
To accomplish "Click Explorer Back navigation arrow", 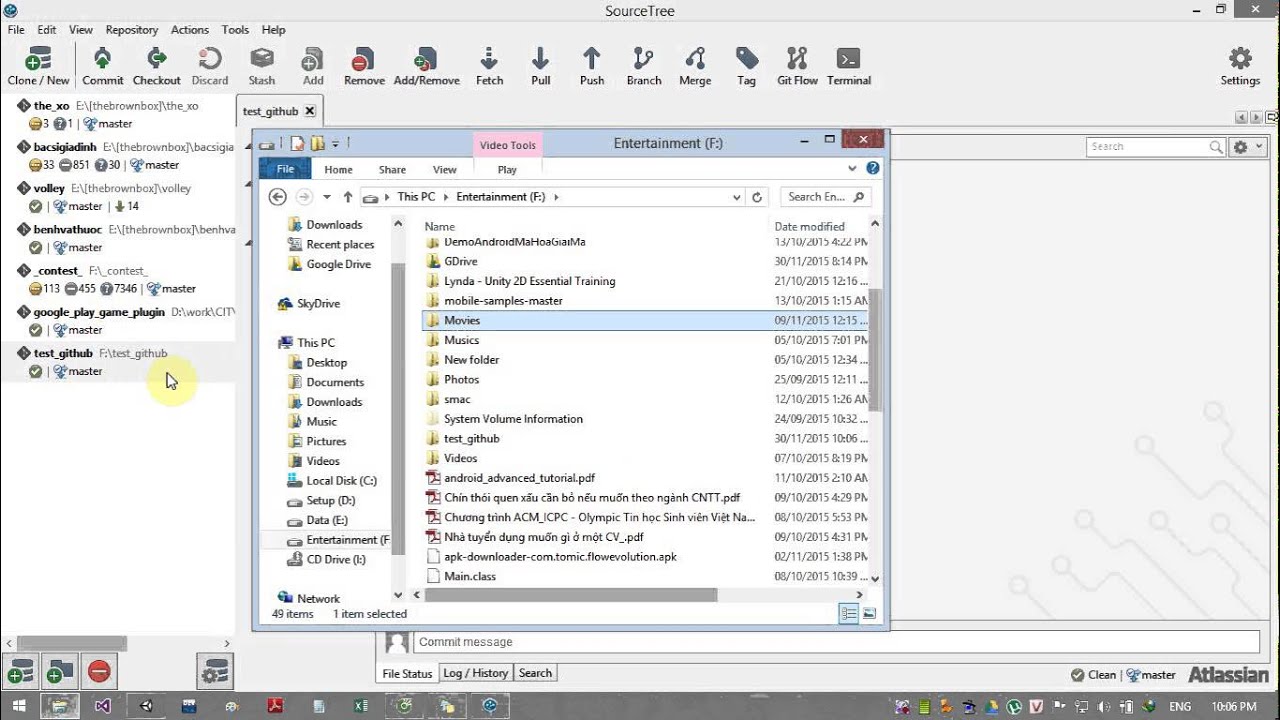I will point(277,197).
